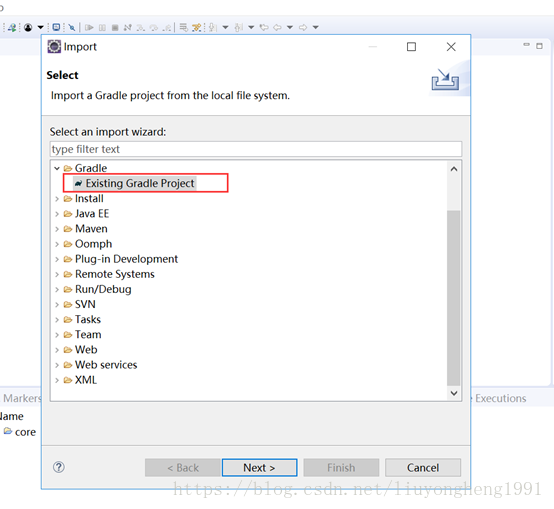Click the wizard list scroll-up arrow

[454, 169]
